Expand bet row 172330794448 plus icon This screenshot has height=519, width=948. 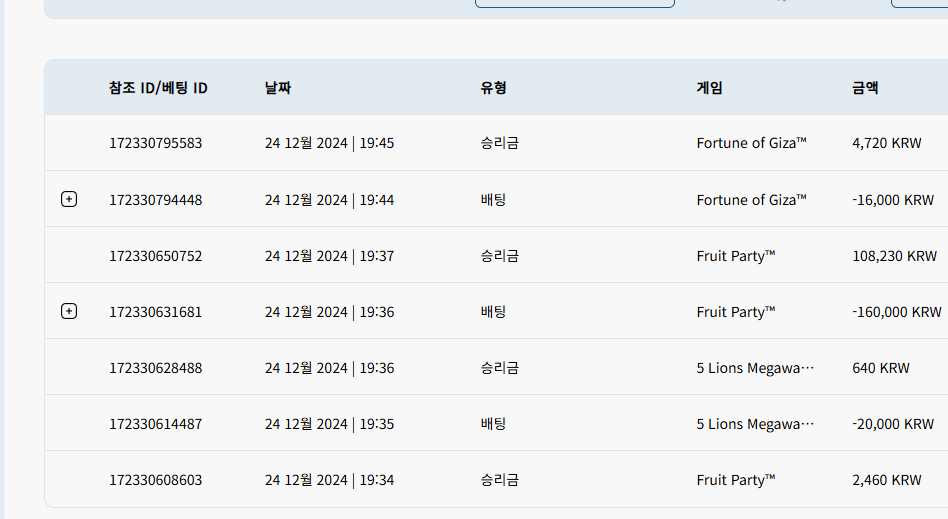click(69, 199)
